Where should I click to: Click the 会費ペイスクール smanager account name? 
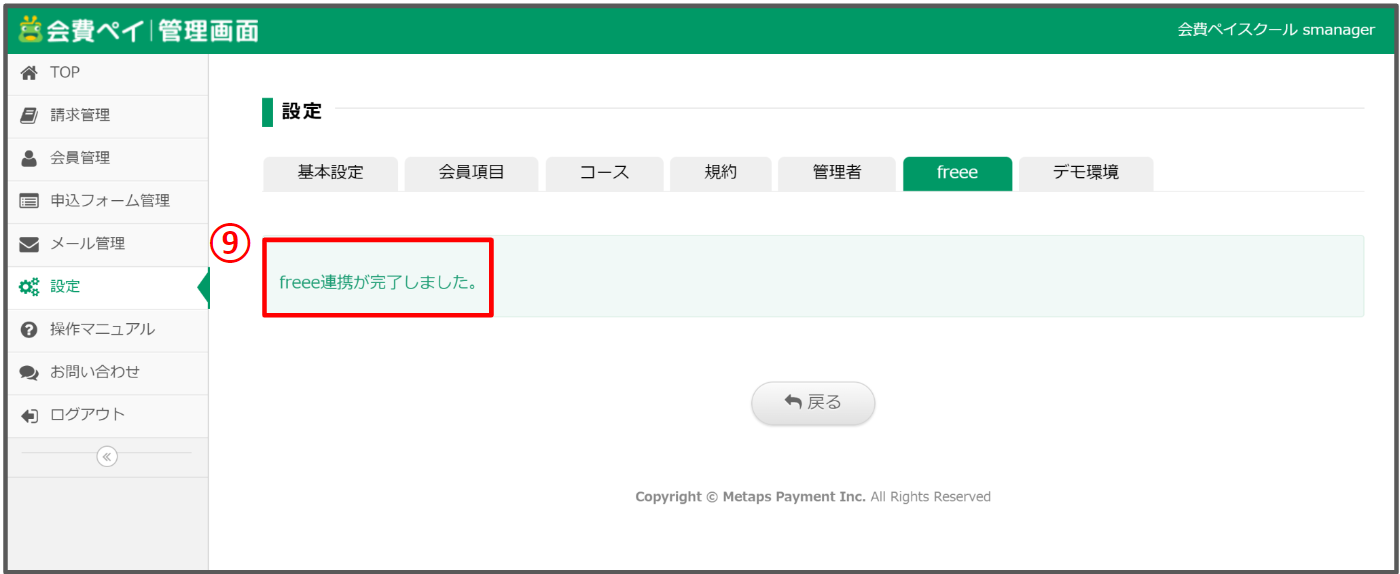[x=1275, y=30]
